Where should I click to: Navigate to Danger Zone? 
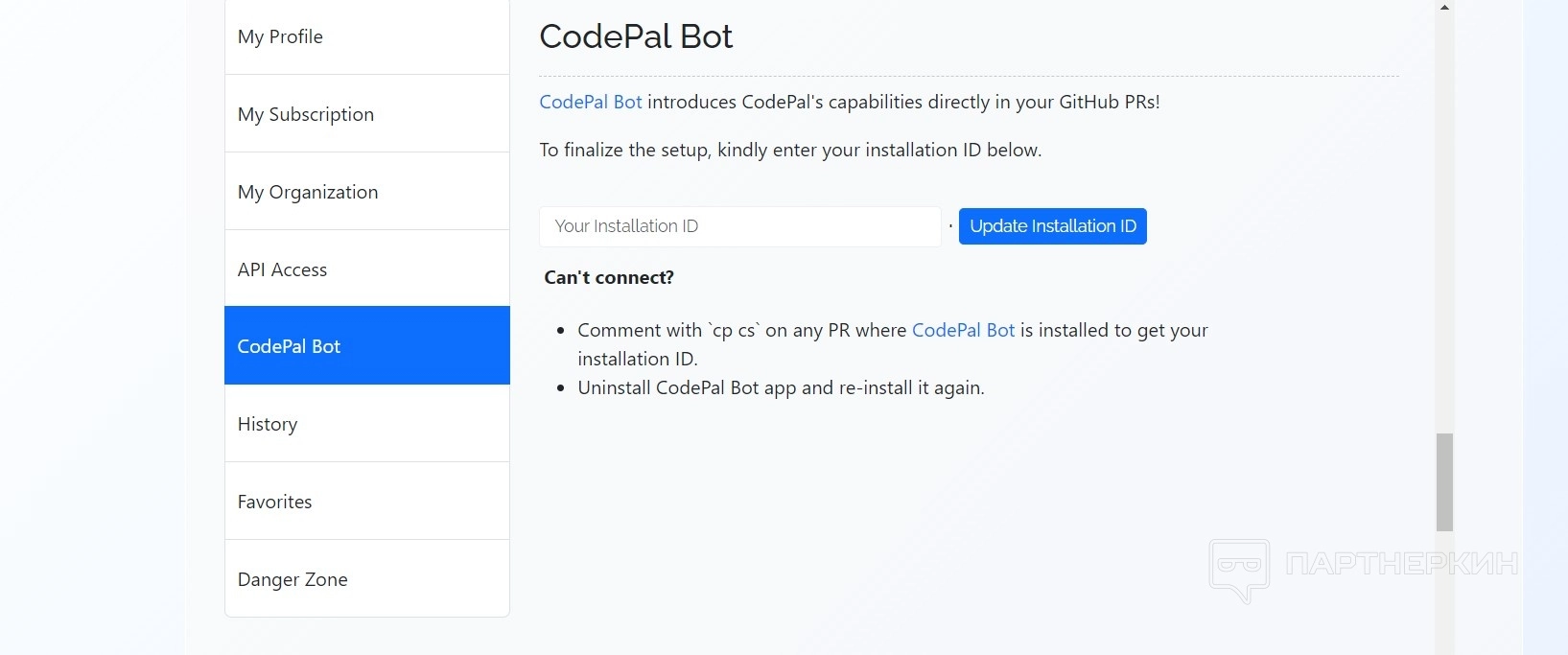point(366,579)
